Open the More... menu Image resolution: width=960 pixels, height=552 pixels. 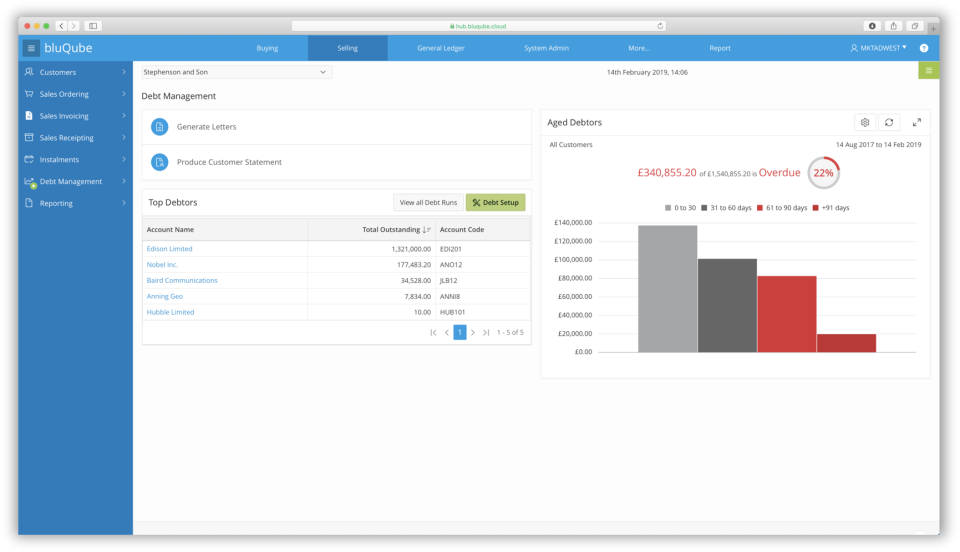pyautogui.click(x=639, y=48)
